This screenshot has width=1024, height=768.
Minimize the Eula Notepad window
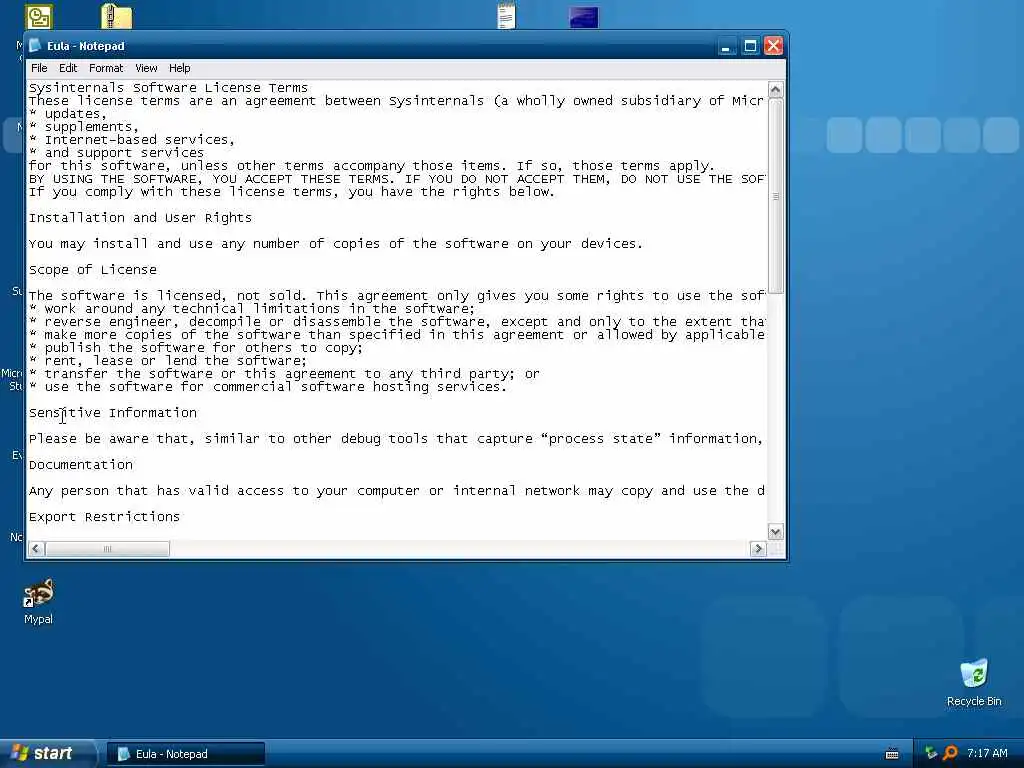click(726, 46)
